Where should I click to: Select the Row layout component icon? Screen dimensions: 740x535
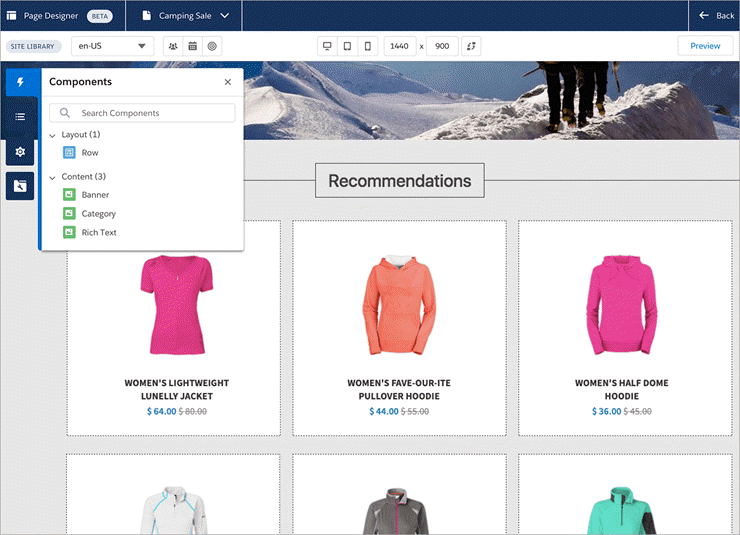pyautogui.click(x=69, y=152)
